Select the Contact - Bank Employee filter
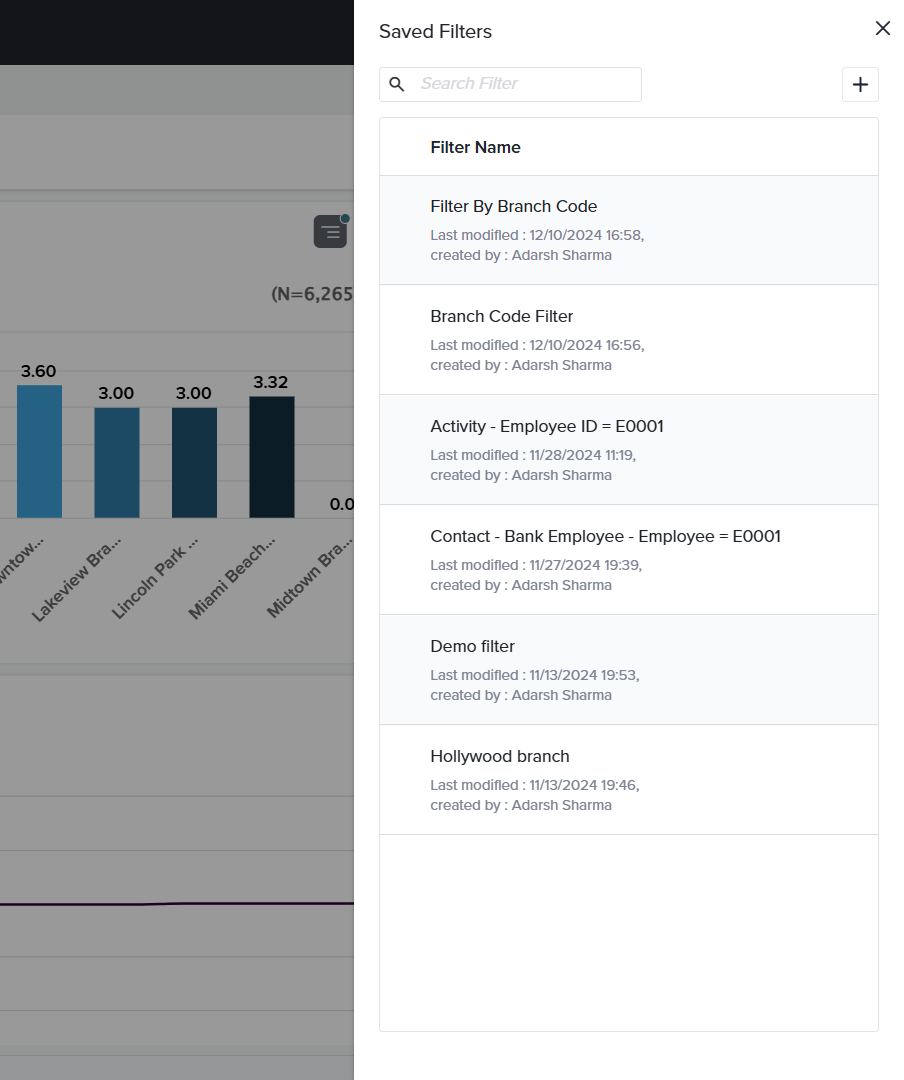This screenshot has height=1080, width=904. coord(605,537)
